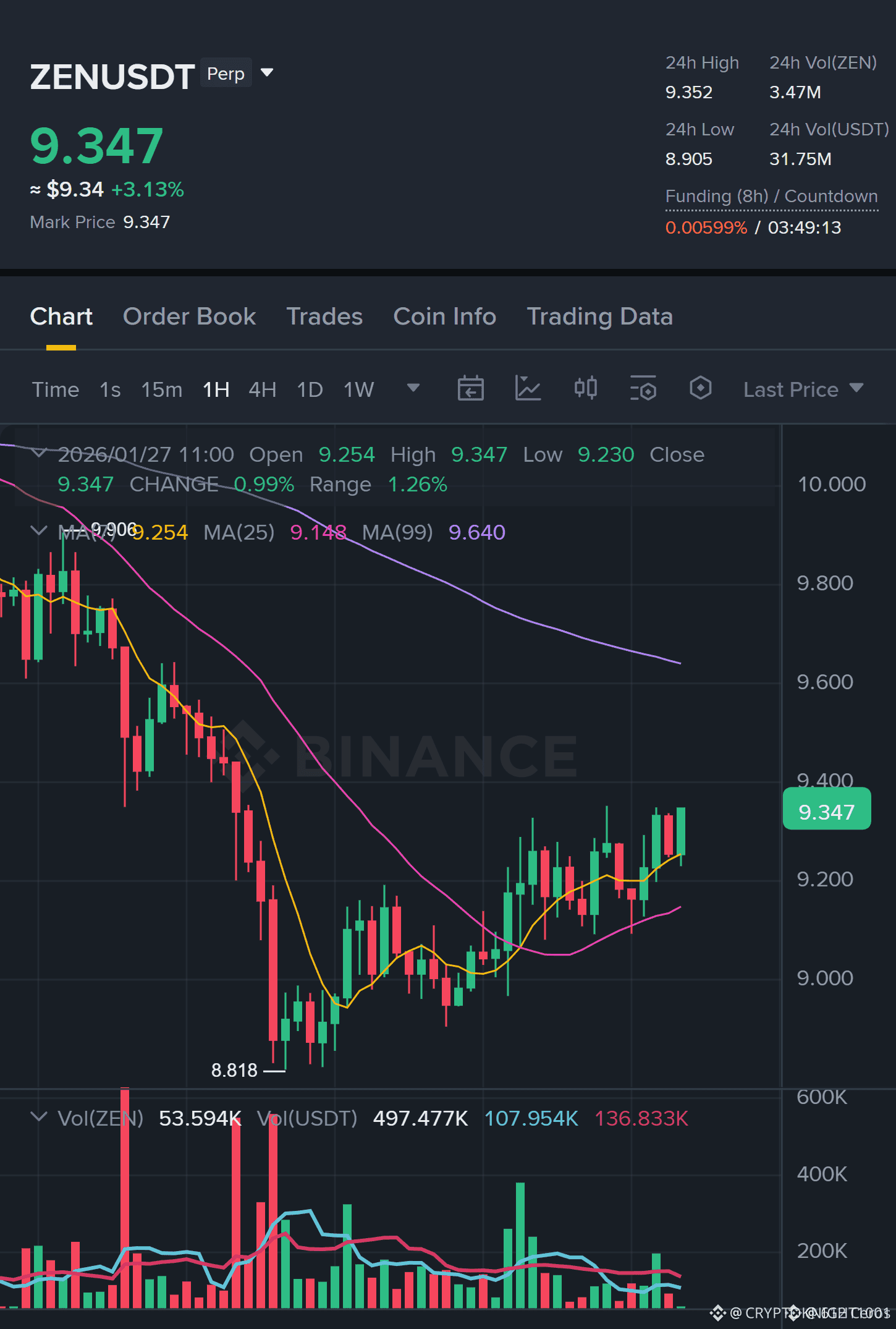Open the Trading Data tab
Screen dimensions: 896x1329
coord(599,316)
